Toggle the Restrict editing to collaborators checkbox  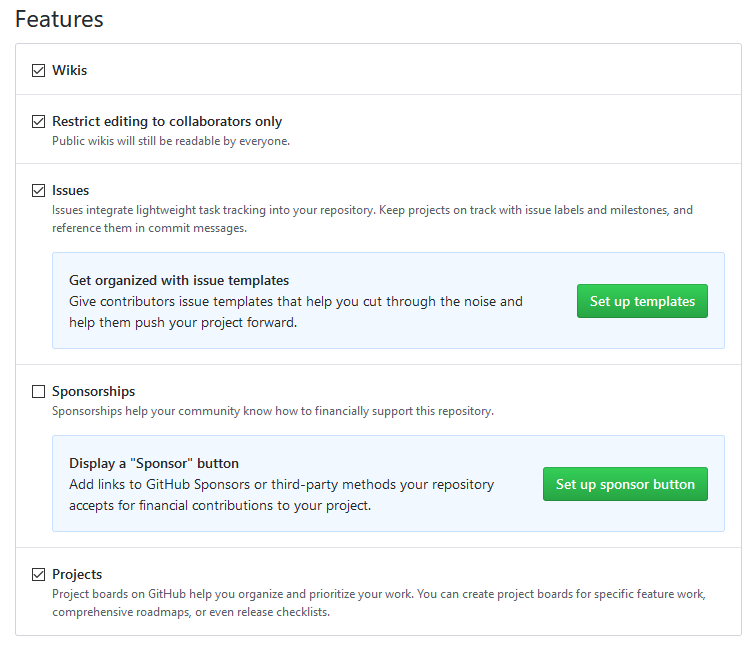coord(39,121)
